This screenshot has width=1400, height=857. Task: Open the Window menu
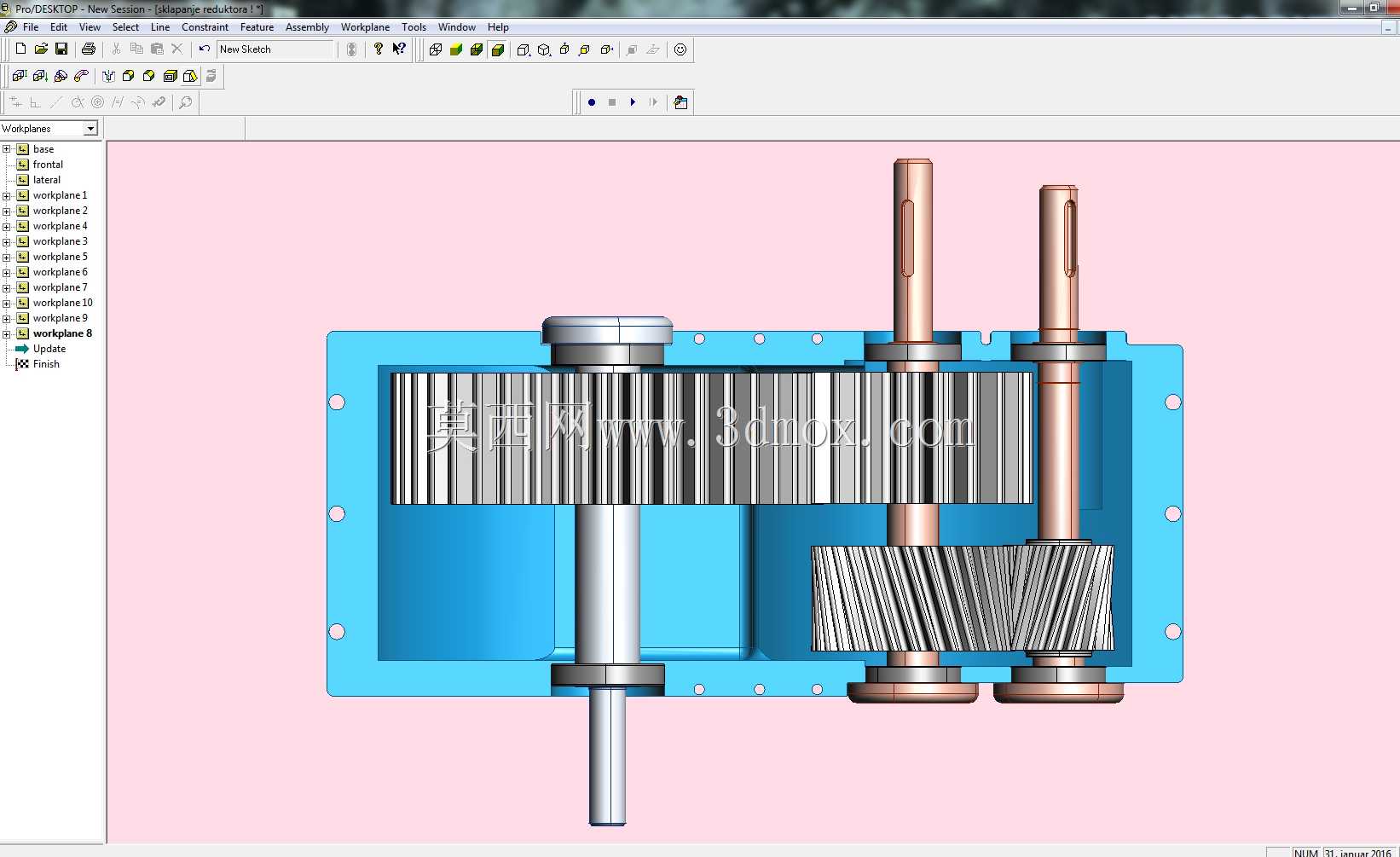[457, 27]
